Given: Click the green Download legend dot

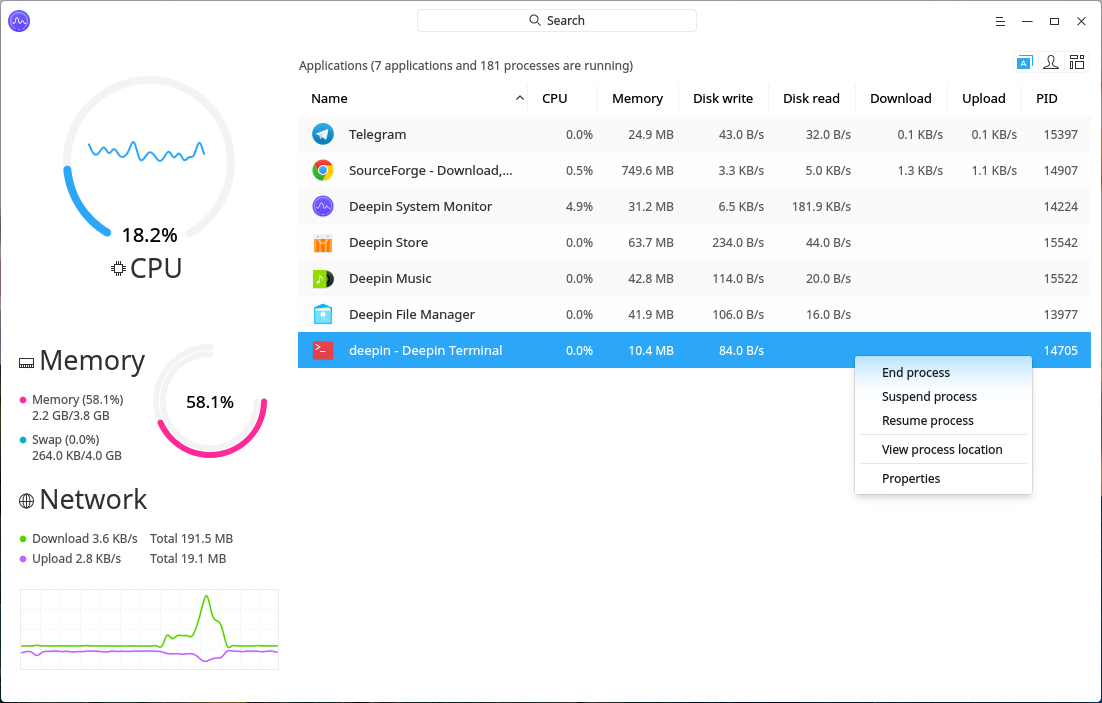Looking at the screenshot, I should [x=23, y=538].
